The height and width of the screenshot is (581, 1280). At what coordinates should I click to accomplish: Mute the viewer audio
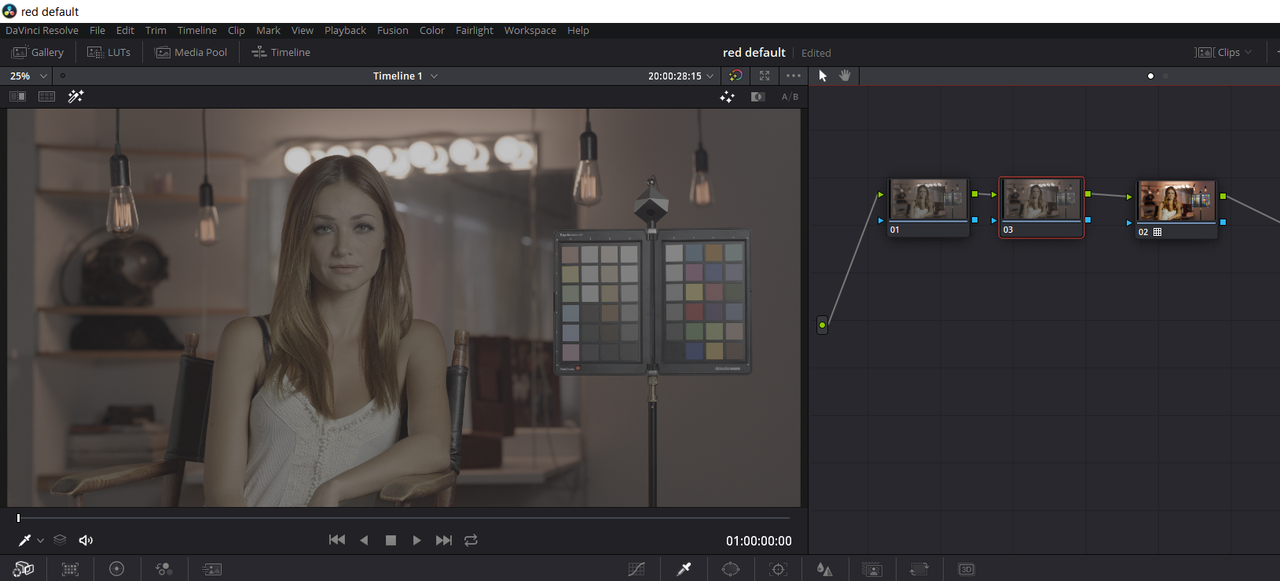(86, 540)
